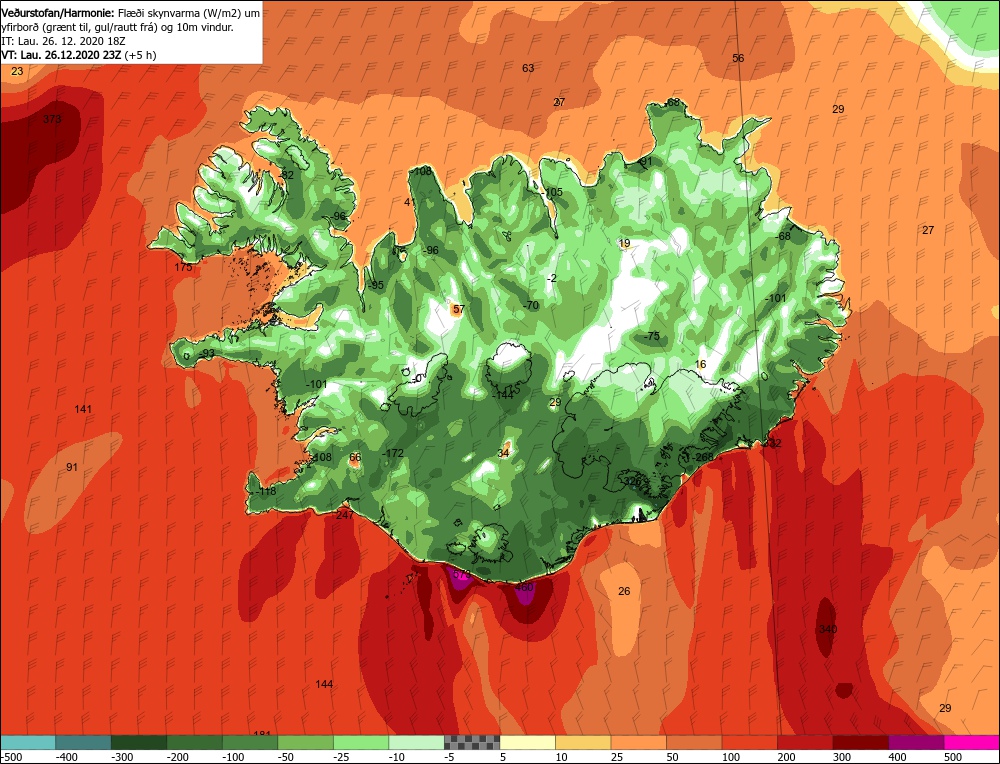Click the legend label '100'
This screenshot has width=1000, height=764.
(x=731, y=757)
